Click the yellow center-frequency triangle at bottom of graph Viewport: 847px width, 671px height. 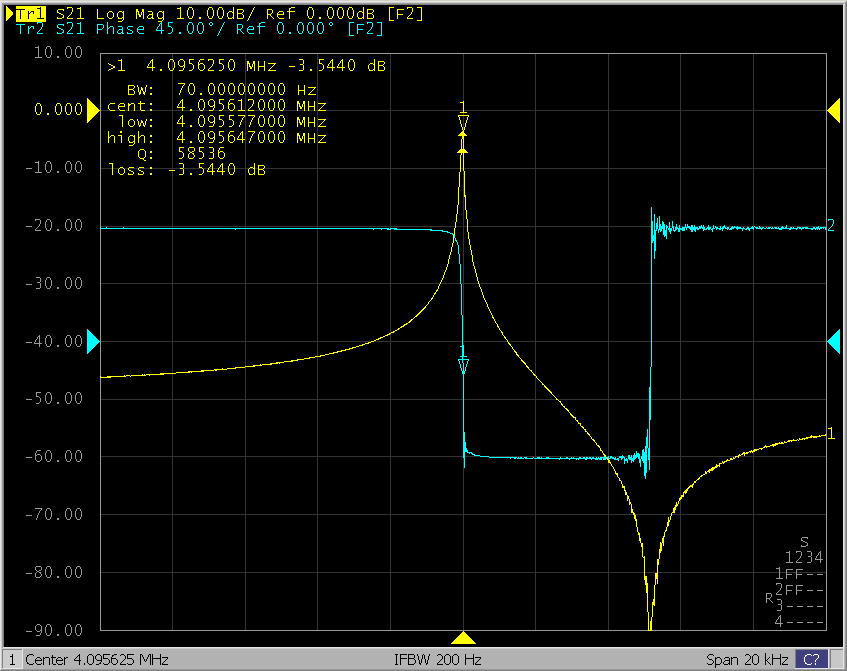pyautogui.click(x=463, y=638)
